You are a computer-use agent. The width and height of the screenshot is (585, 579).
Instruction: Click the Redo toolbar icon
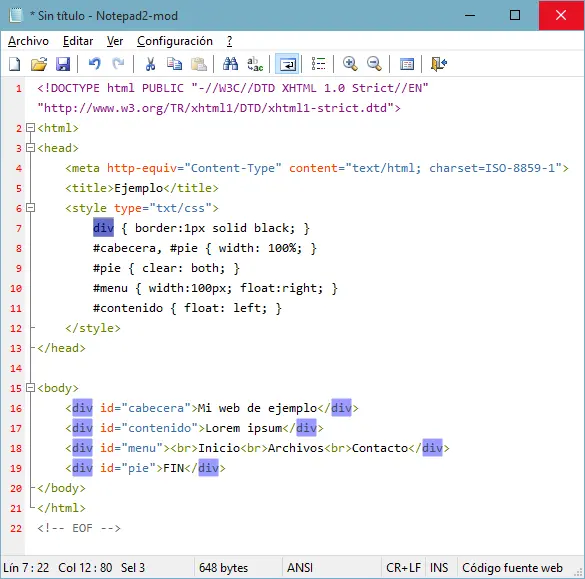118,64
